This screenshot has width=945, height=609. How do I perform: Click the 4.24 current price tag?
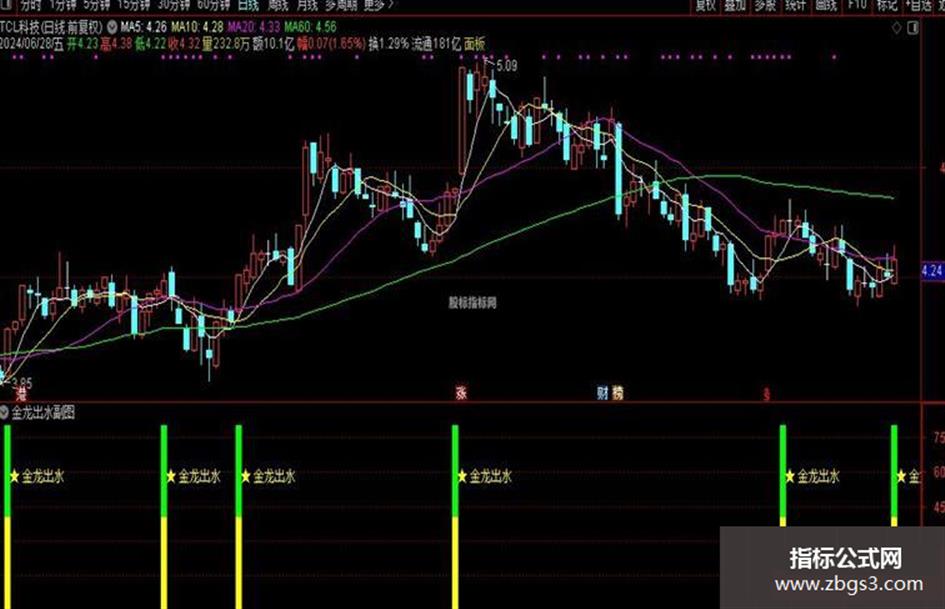point(932,271)
